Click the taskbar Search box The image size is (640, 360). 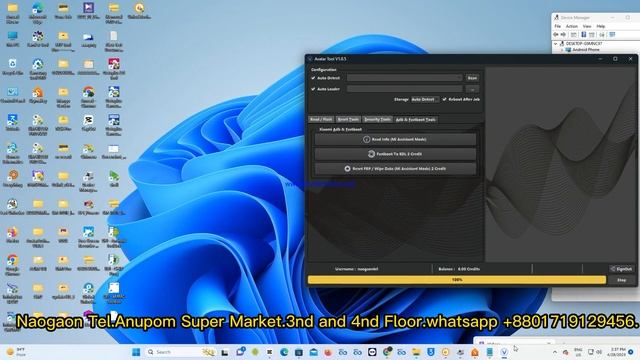[180, 352]
